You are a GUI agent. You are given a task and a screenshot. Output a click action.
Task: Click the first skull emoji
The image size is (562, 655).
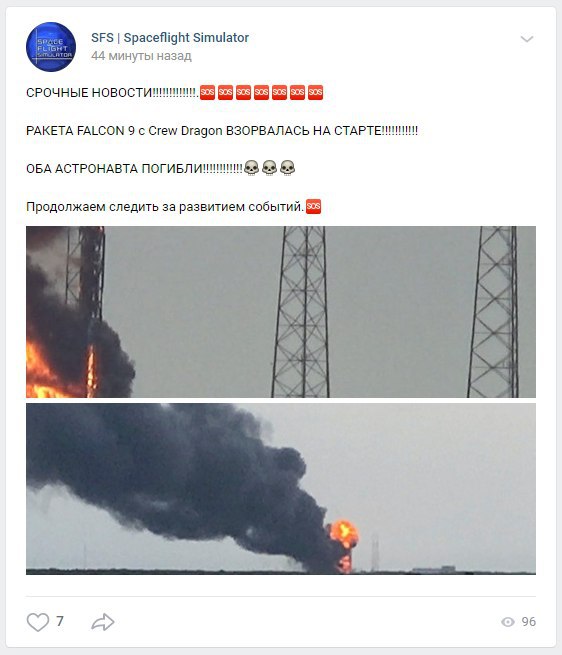(251, 168)
